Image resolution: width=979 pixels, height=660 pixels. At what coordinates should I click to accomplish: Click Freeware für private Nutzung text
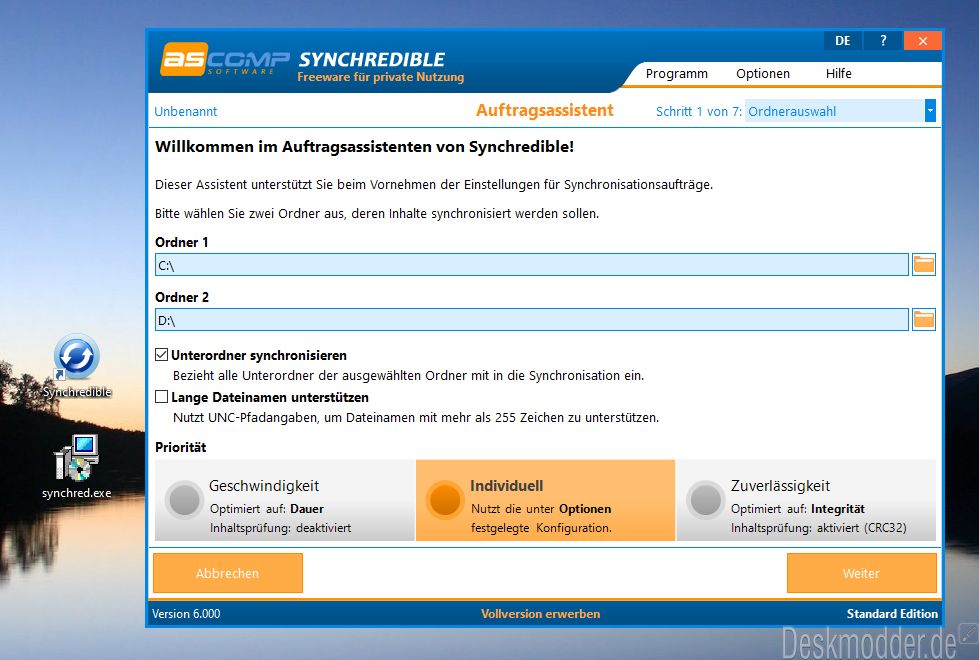[x=381, y=77]
